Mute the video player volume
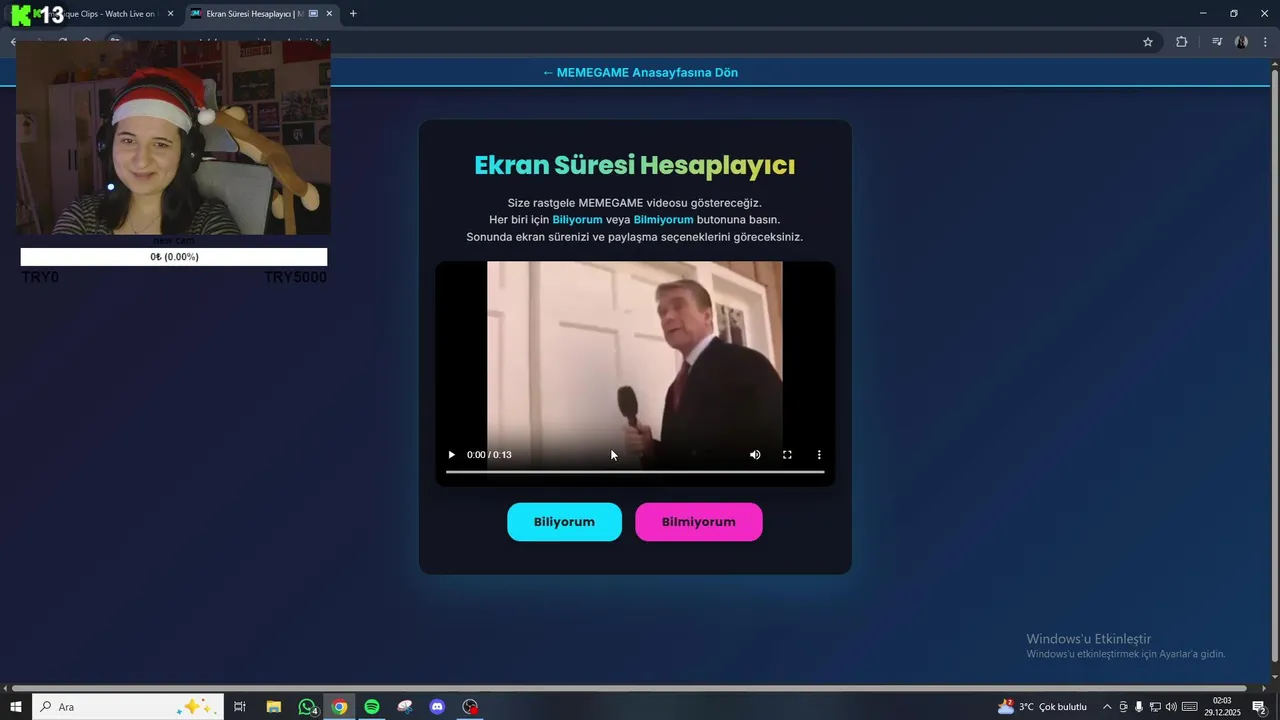Image resolution: width=1280 pixels, height=720 pixels. click(755, 455)
